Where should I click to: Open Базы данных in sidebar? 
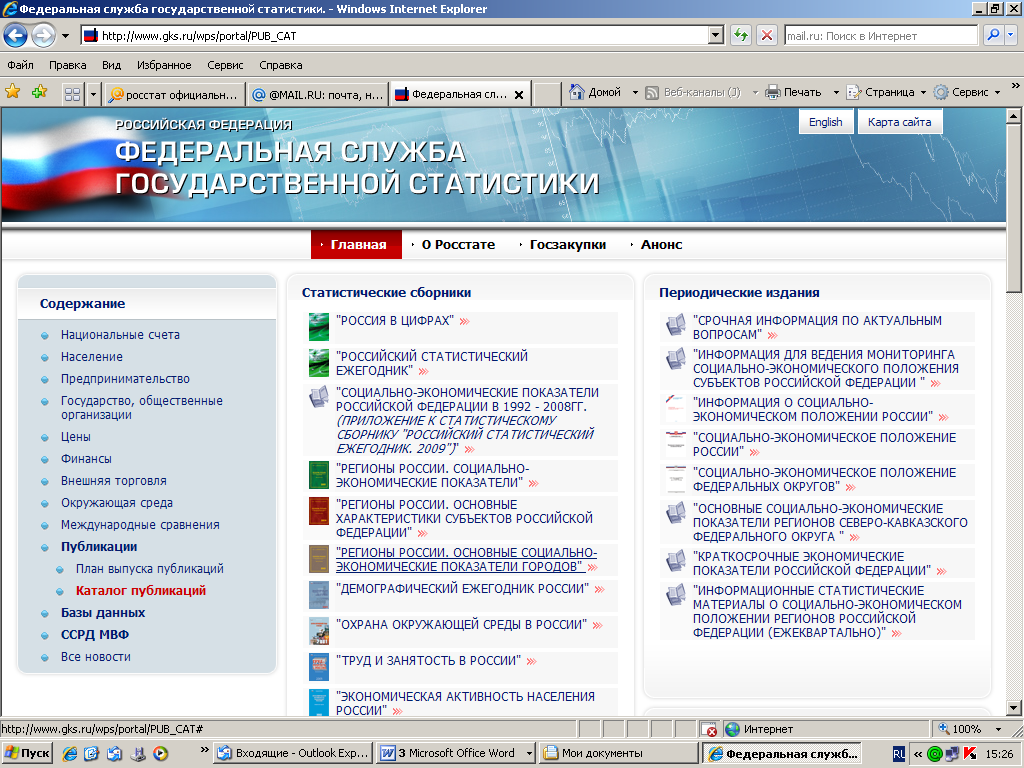point(103,613)
